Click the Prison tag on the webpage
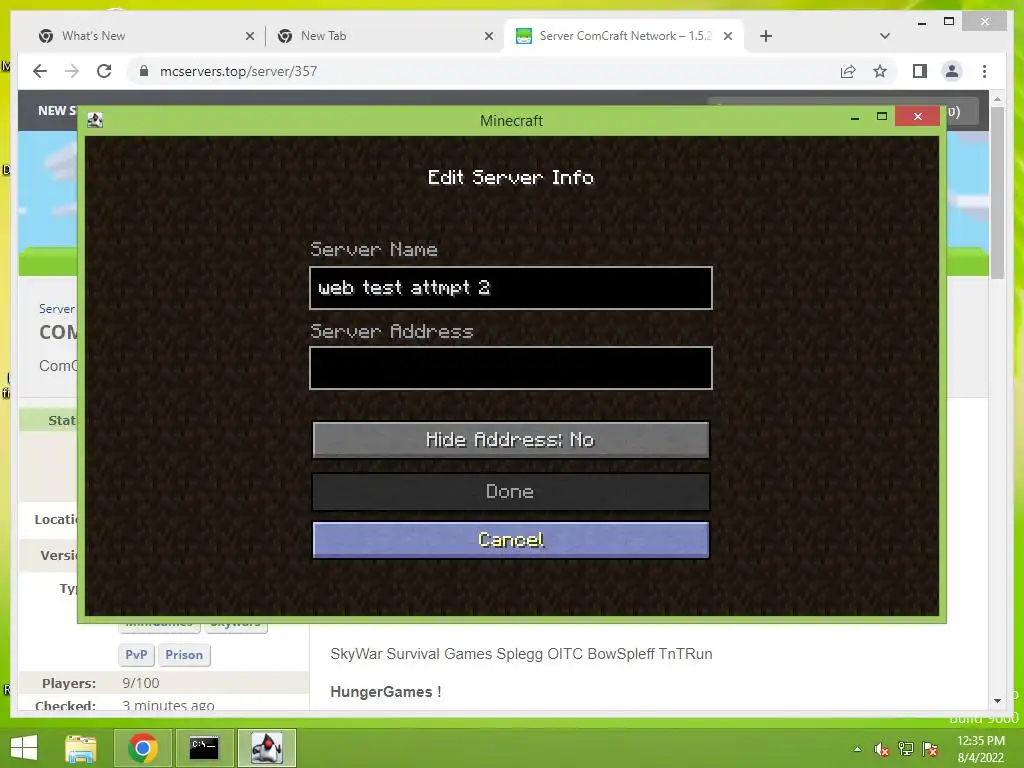1024x768 pixels. click(x=184, y=654)
